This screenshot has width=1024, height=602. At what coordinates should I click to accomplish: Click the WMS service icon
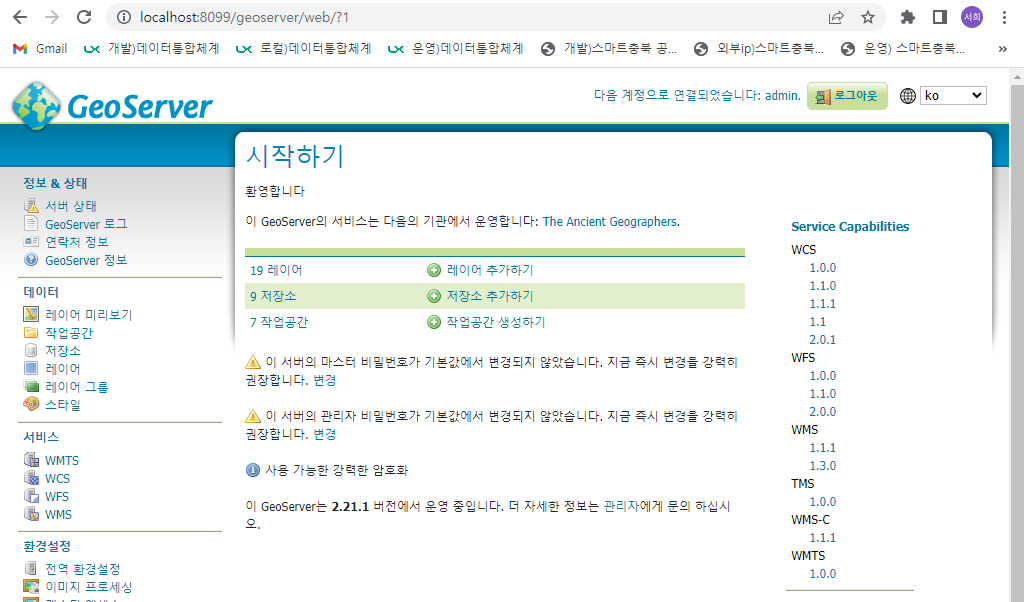31,514
